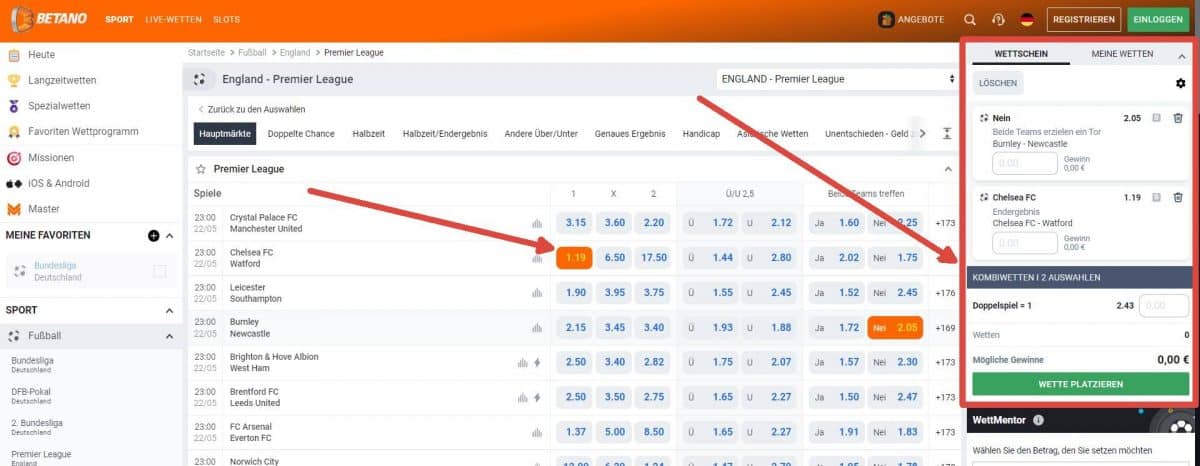Change language via the German flag icon
The width and height of the screenshot is (1200, 466).
(1027, 19)
